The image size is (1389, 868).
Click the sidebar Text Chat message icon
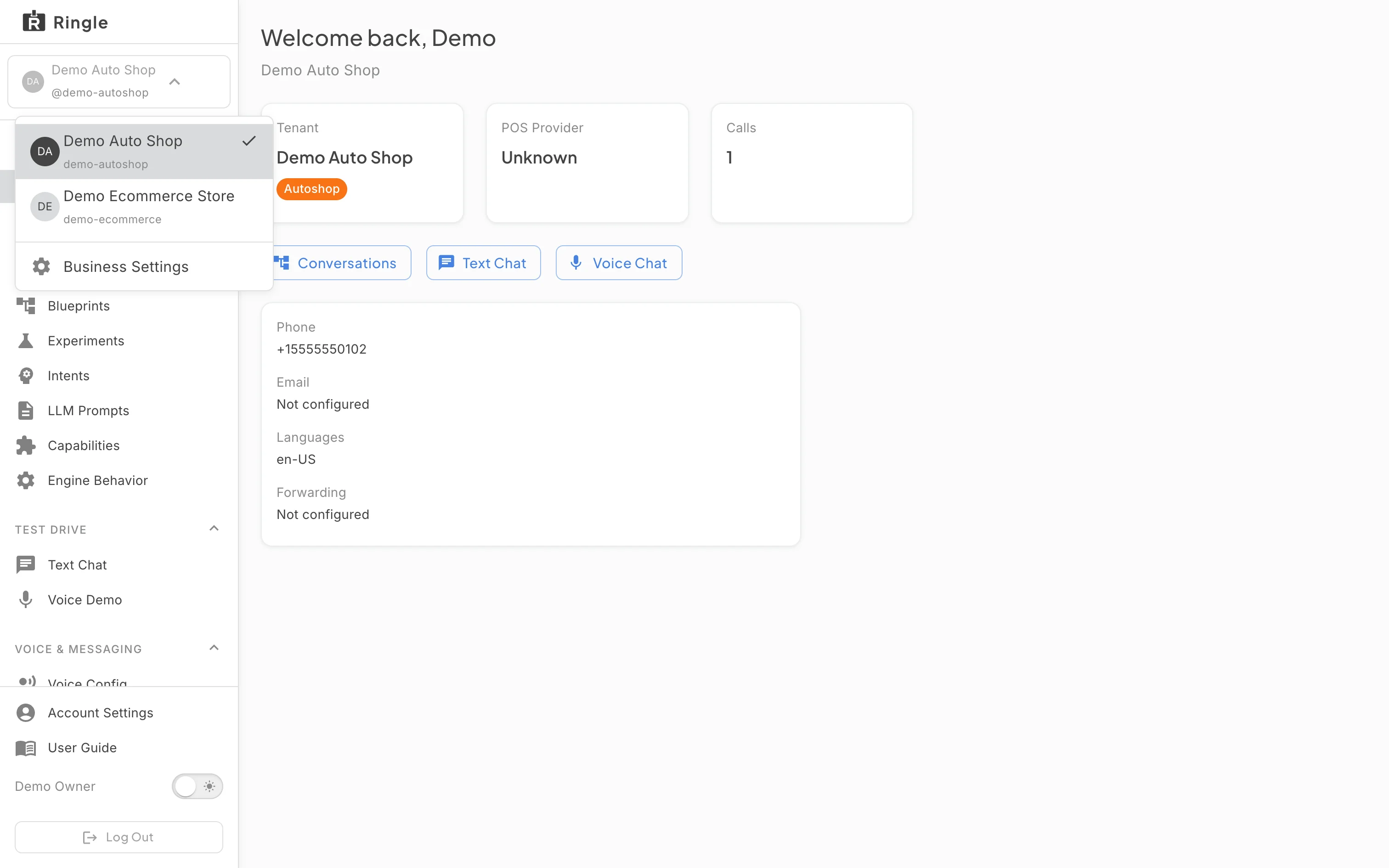click(26, 565)
